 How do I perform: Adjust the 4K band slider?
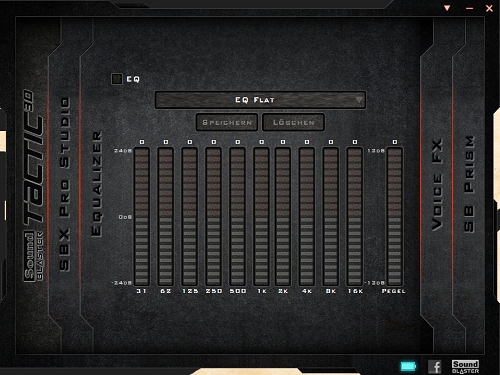[x=307, y=217]
